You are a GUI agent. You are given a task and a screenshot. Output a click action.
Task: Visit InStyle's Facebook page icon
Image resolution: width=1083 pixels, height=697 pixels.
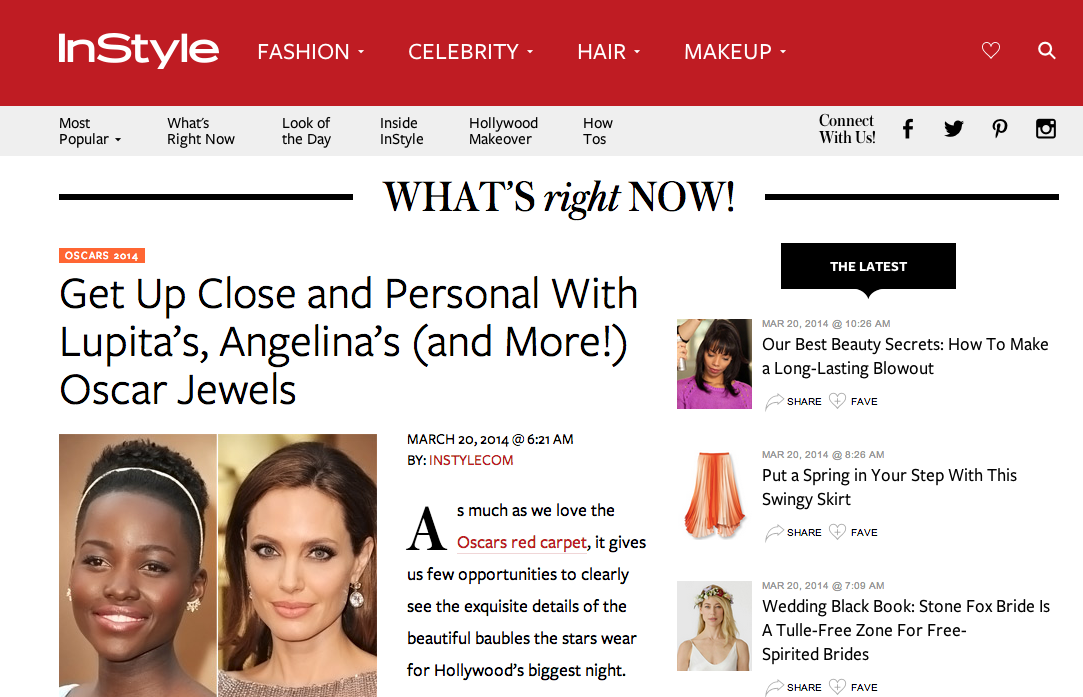click(908, 128)
